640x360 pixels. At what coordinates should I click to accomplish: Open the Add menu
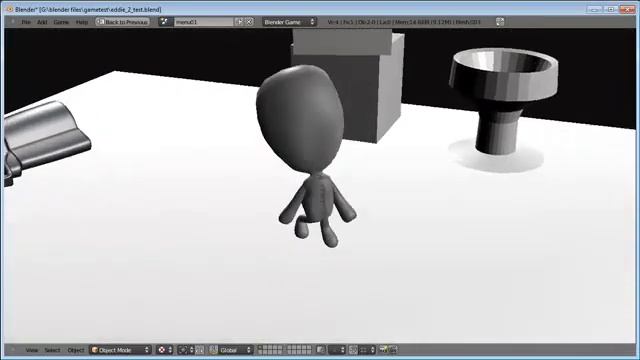pos(42,22)
